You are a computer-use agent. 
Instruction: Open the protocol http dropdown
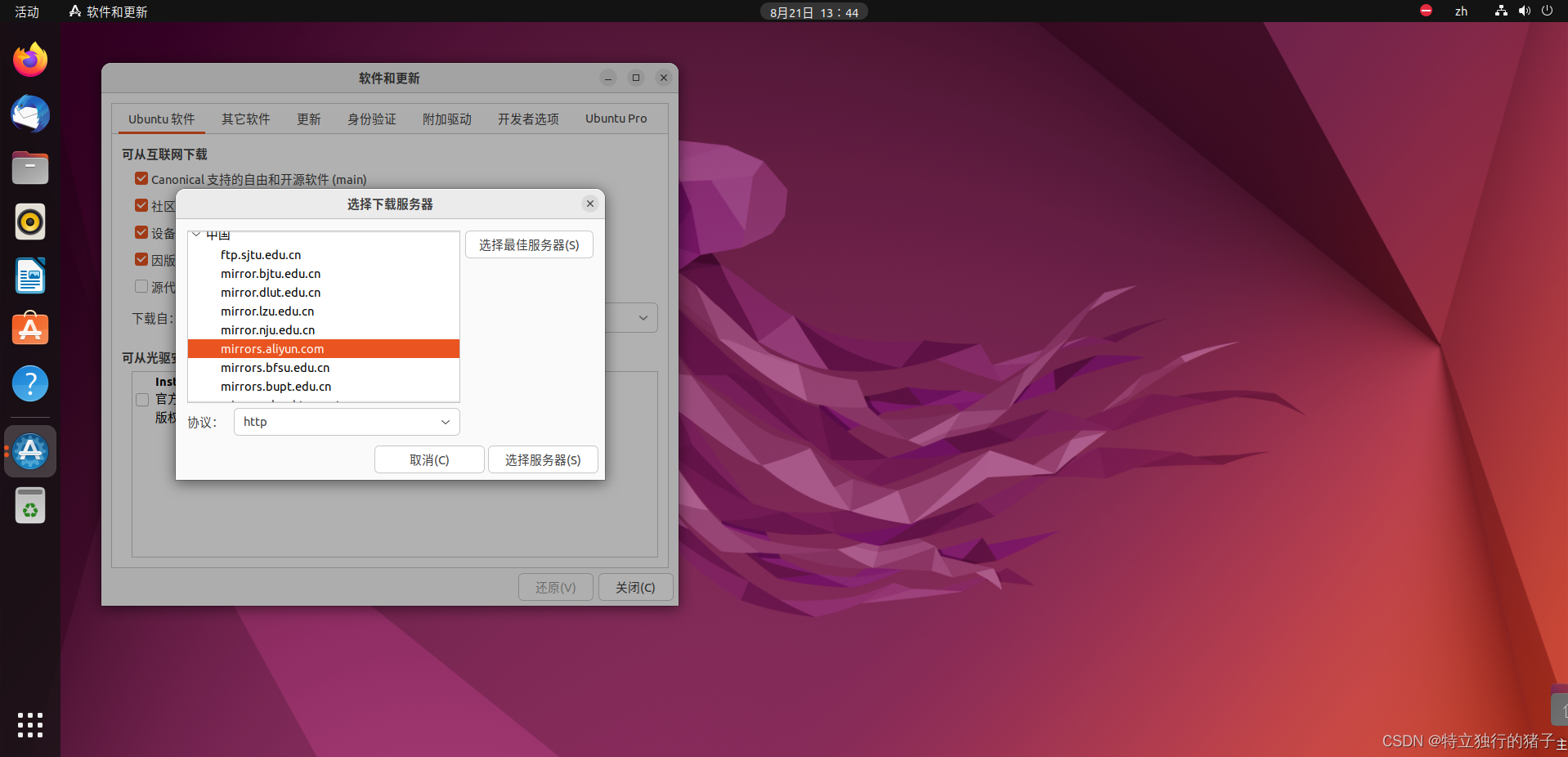point(347,422)
